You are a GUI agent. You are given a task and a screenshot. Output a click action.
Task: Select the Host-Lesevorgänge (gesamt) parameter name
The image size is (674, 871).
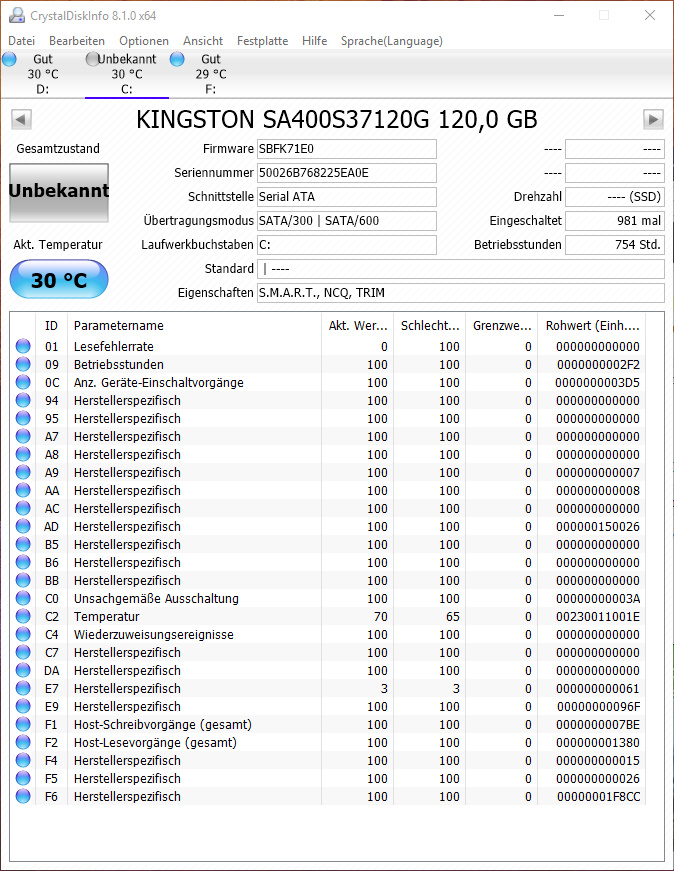pyautogui.click(x=155, y=743)
